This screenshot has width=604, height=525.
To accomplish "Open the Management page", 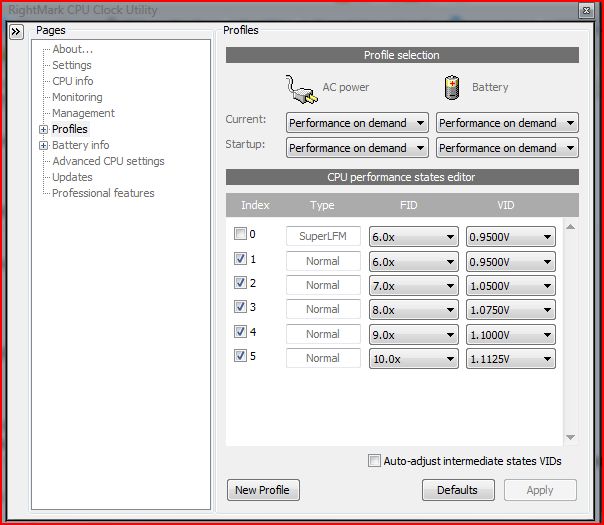I will click(x=83, y=113).
